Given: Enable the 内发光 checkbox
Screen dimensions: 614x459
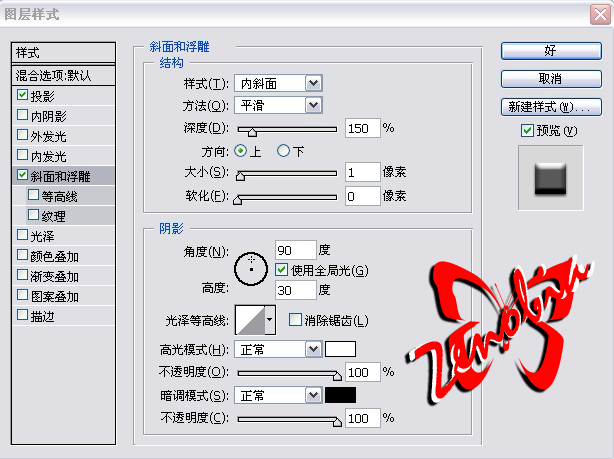Looking at the screenshot, I should pyautogui.click(x=22, y=155).
